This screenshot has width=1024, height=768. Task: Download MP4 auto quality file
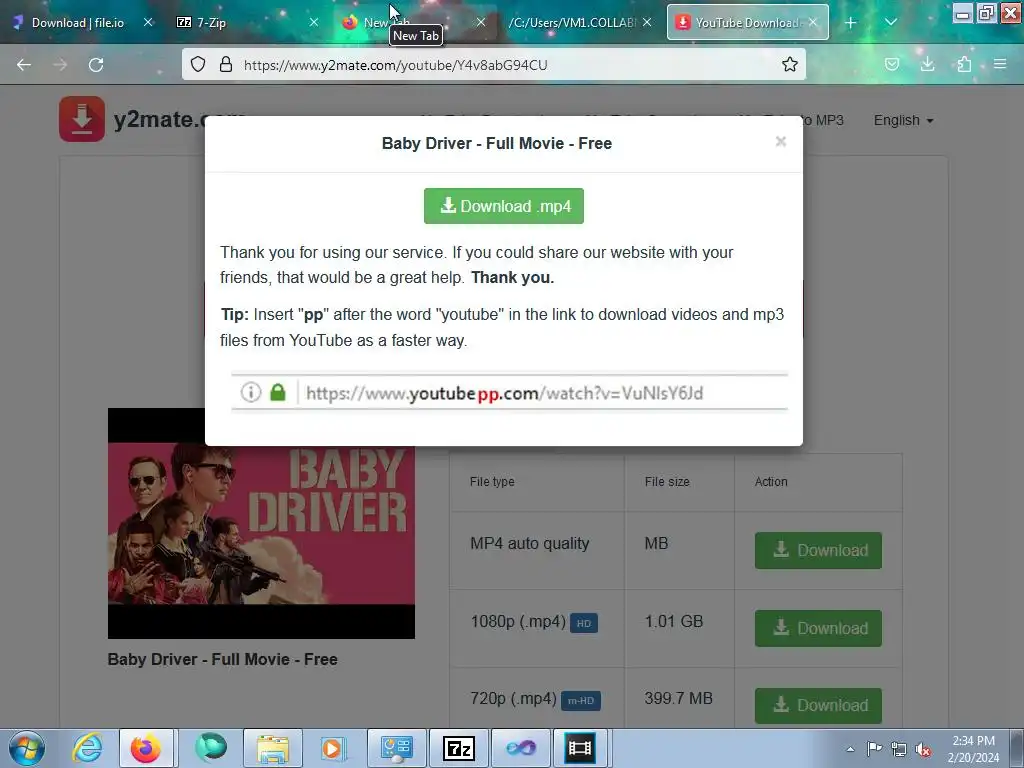(818, 551)
